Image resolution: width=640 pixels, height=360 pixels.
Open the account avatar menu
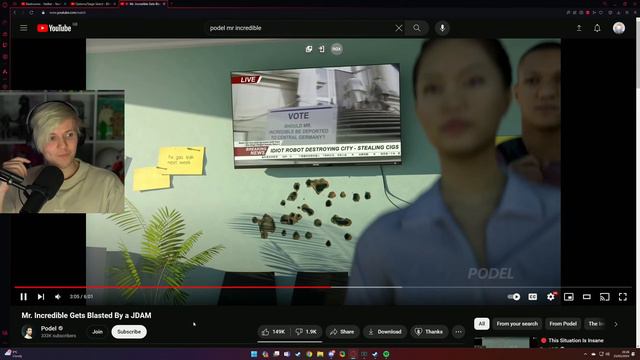(x=619, y=28)
